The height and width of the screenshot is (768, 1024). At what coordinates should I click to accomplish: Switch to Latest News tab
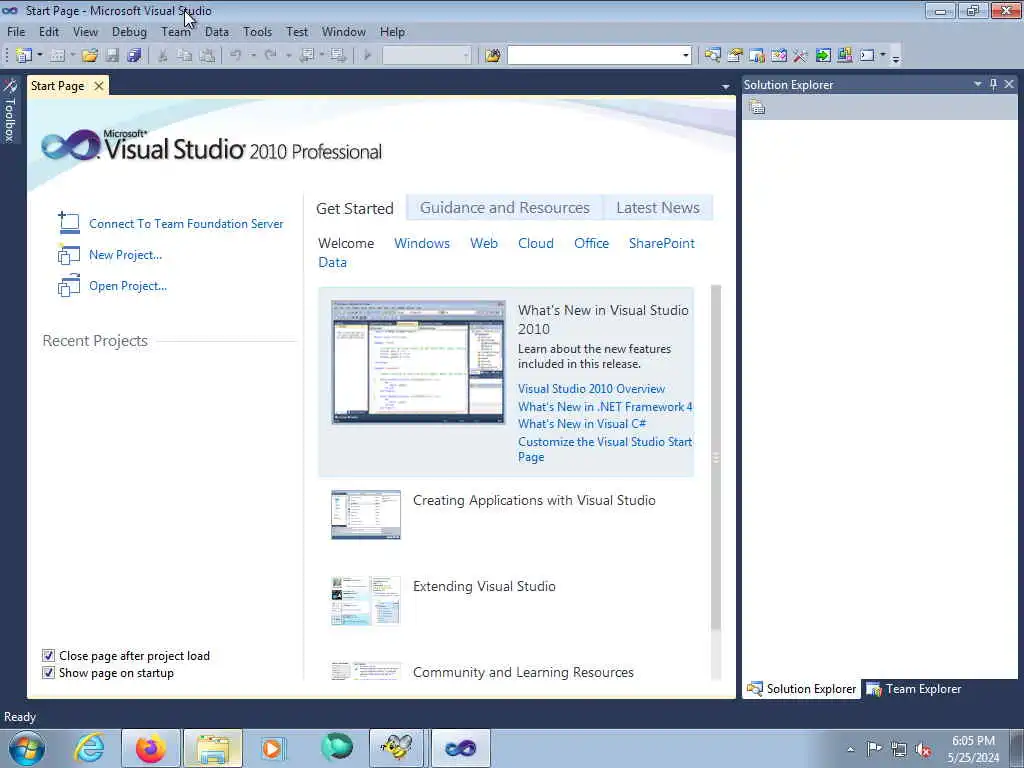(658, 208)
